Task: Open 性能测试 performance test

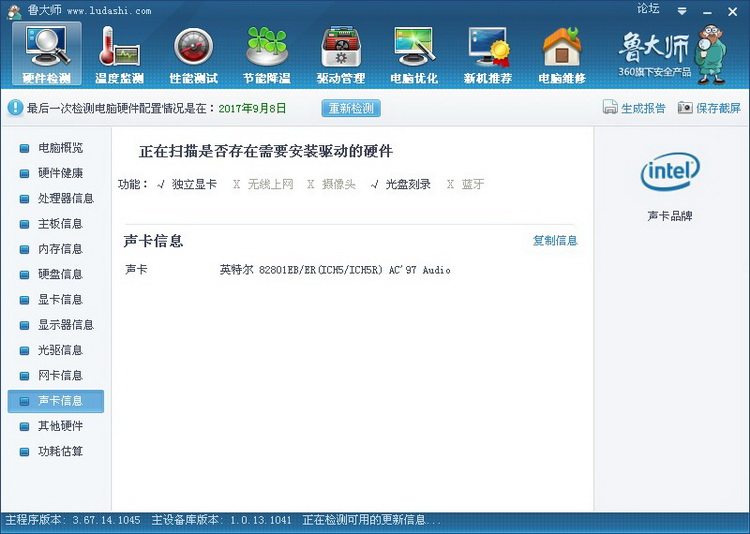Action: click(x=193, y=54)
